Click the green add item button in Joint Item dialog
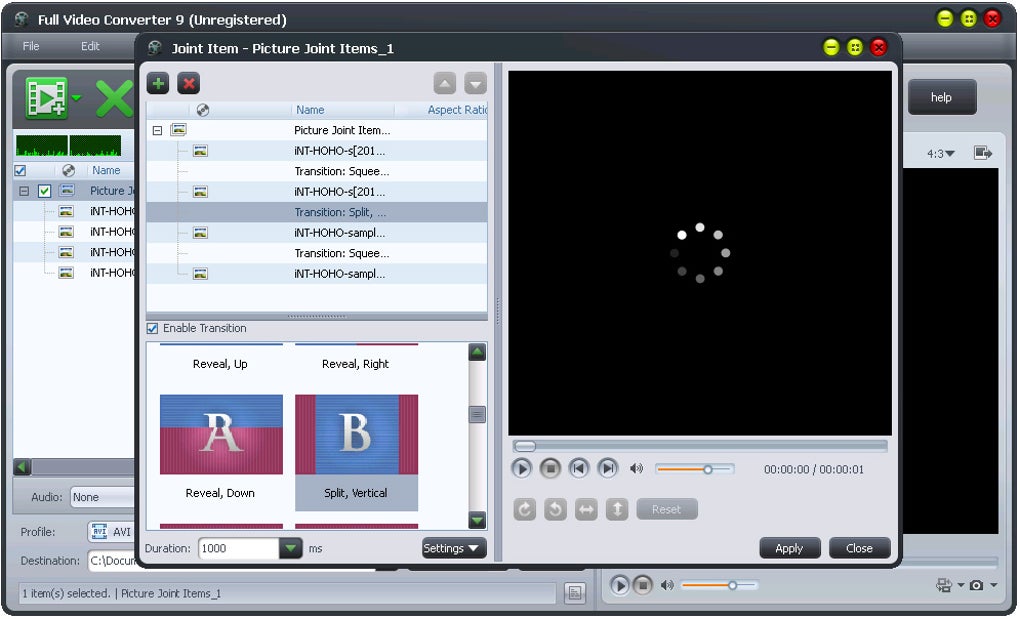1020x619 pixels. pyautogui.click(x=157, y=83)
